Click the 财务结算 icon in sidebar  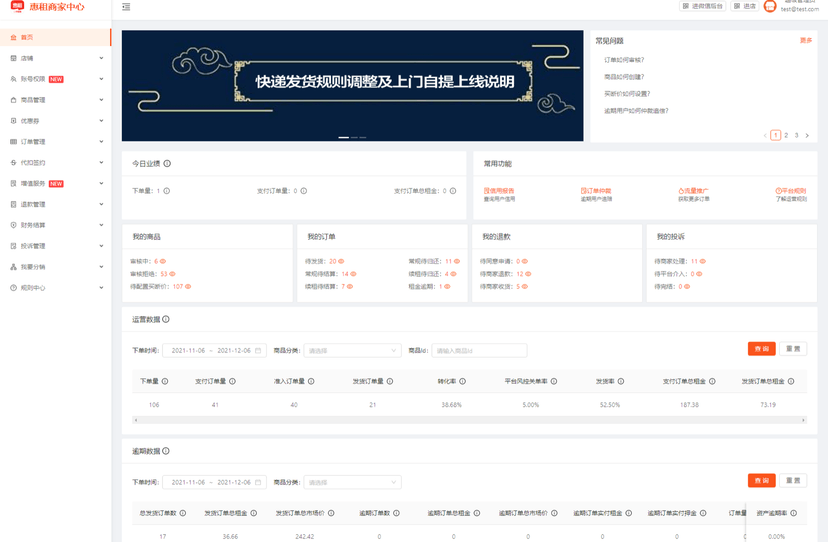[13, 225]
